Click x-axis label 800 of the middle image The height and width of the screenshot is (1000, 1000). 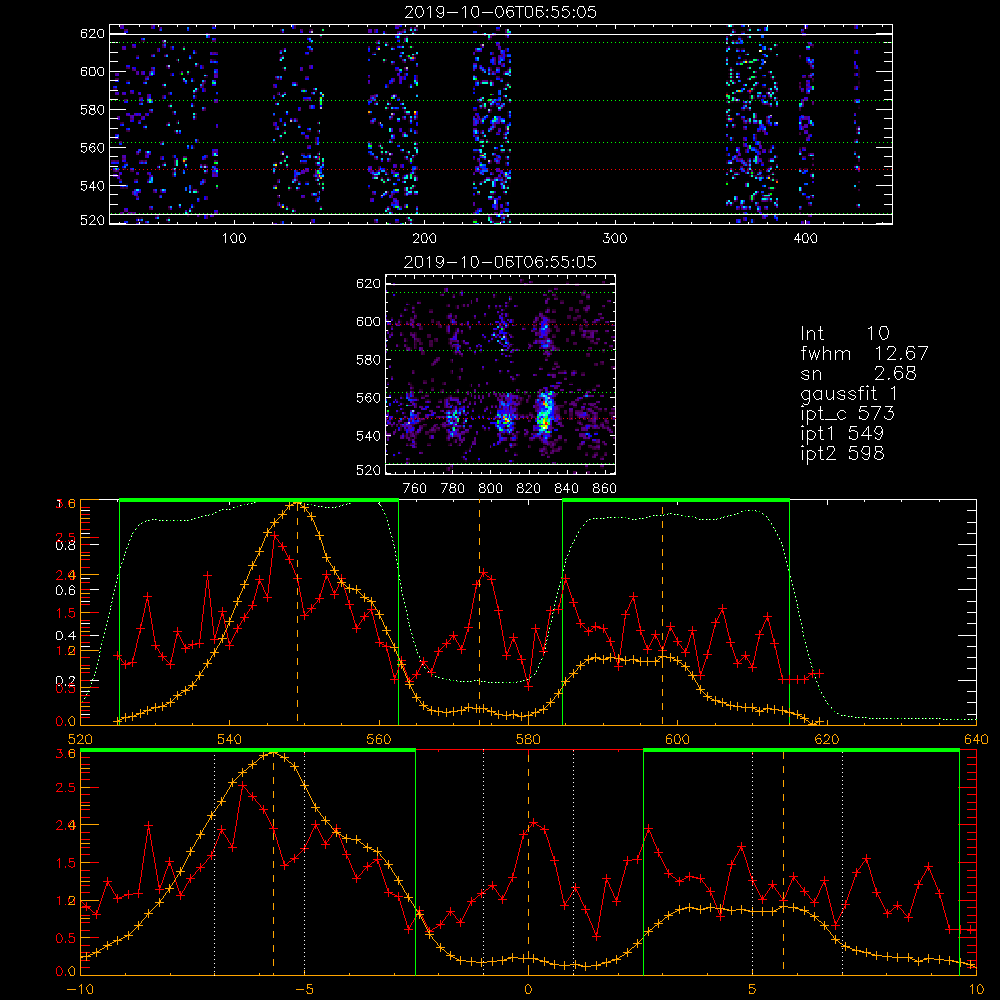[x=490, y=489]
